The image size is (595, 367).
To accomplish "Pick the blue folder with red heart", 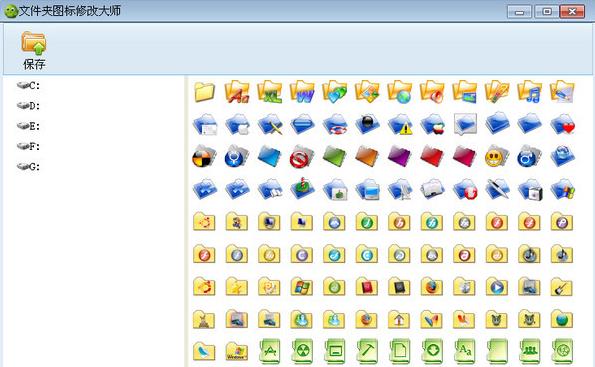I will coord(563,124).
